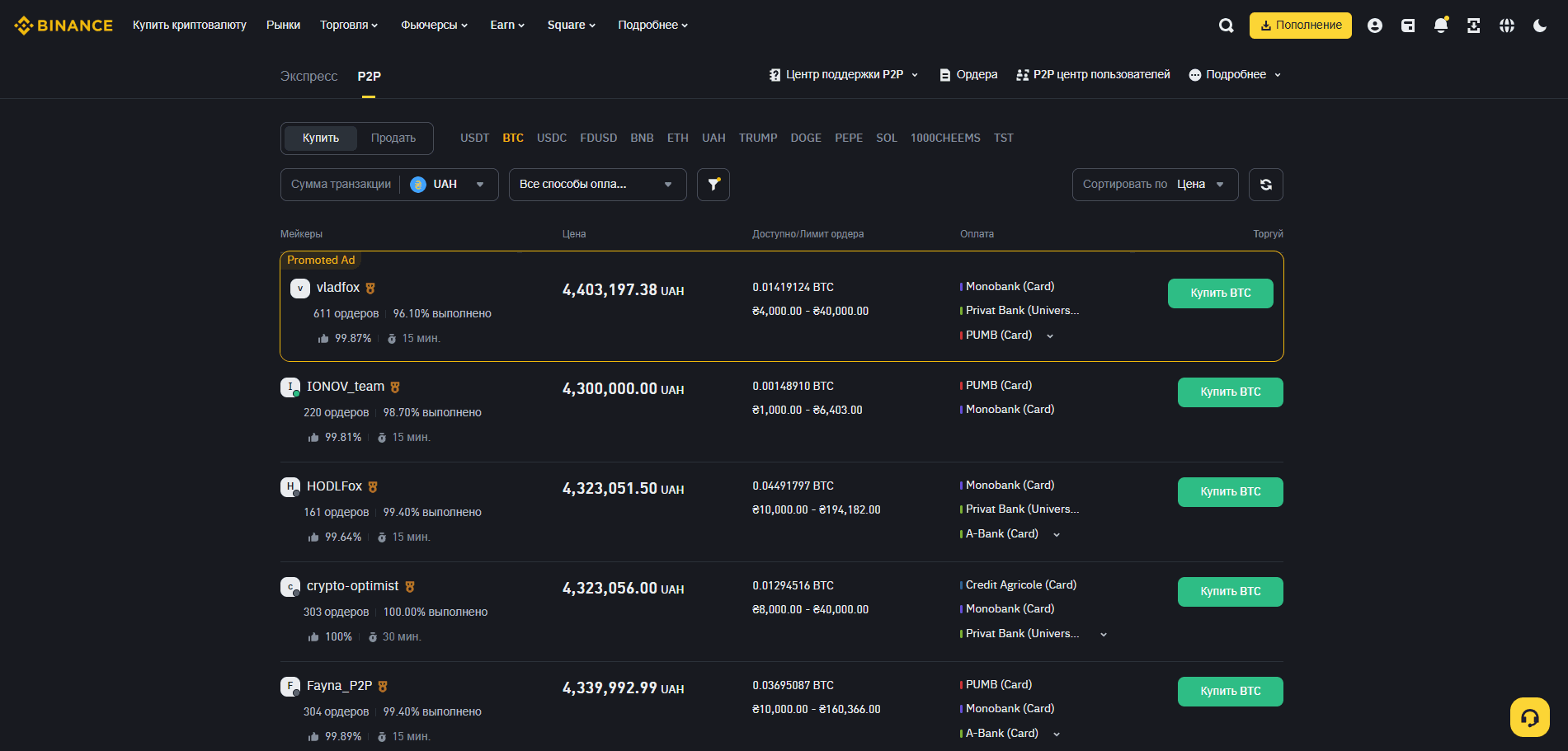
Task: Open Подробнее menu in top navigation
Action: [653, 26]
